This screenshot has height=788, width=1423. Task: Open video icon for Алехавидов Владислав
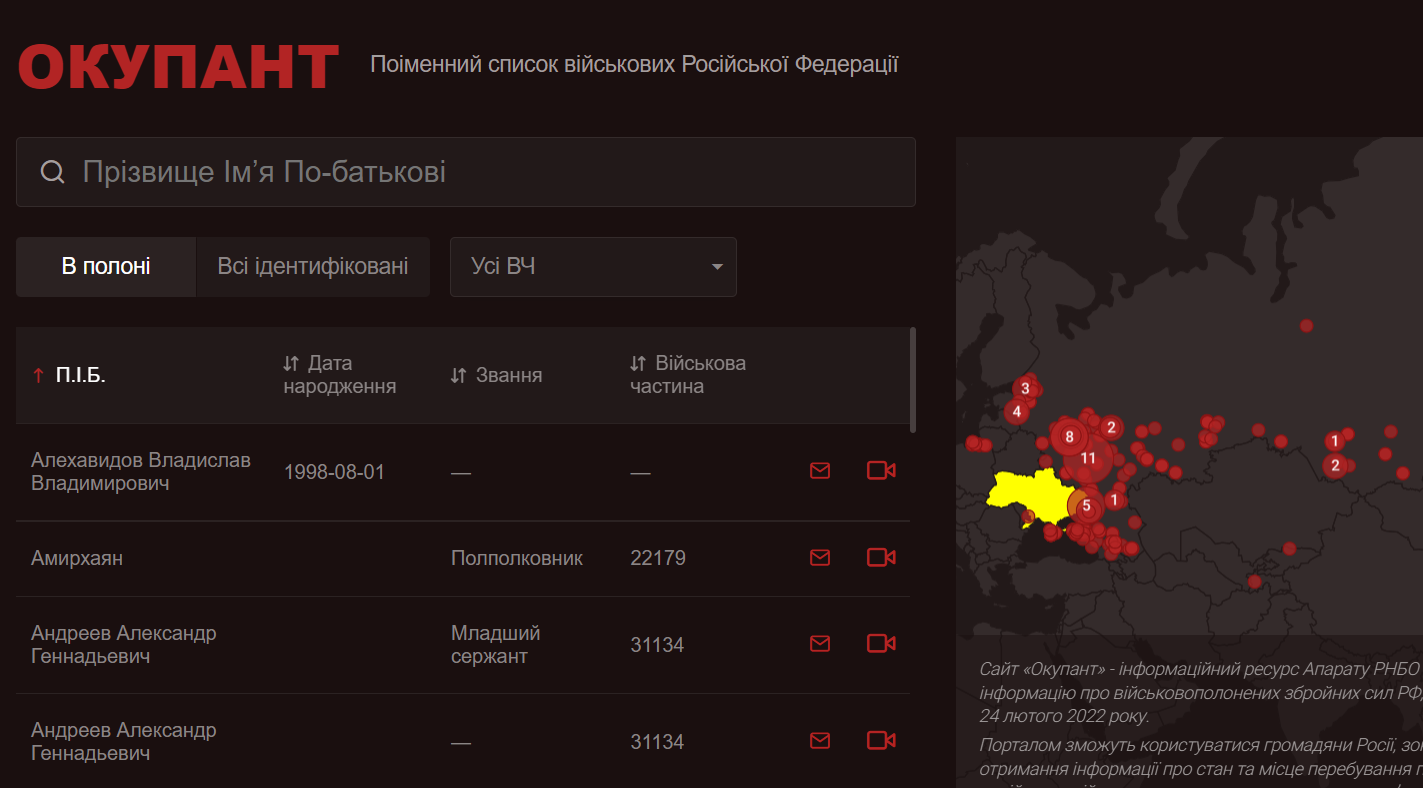880,470
